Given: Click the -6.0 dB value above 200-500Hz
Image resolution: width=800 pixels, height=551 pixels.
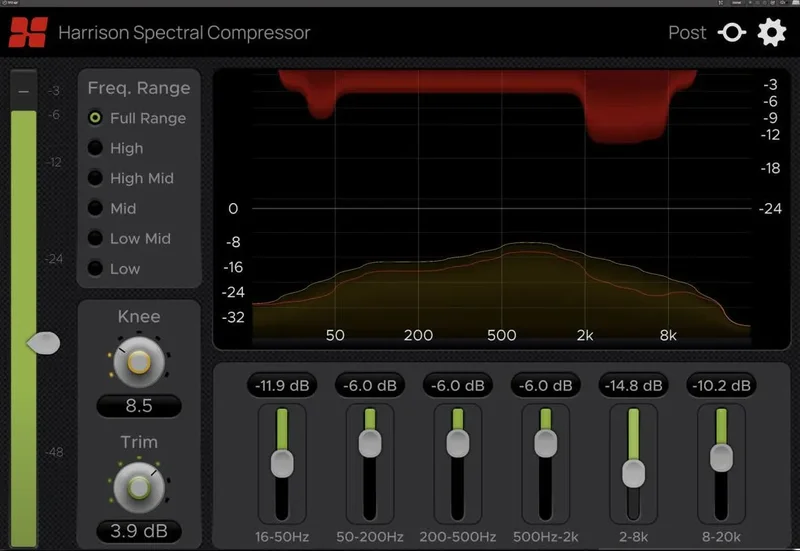Looking at the screenshot, I should [458, 385].
